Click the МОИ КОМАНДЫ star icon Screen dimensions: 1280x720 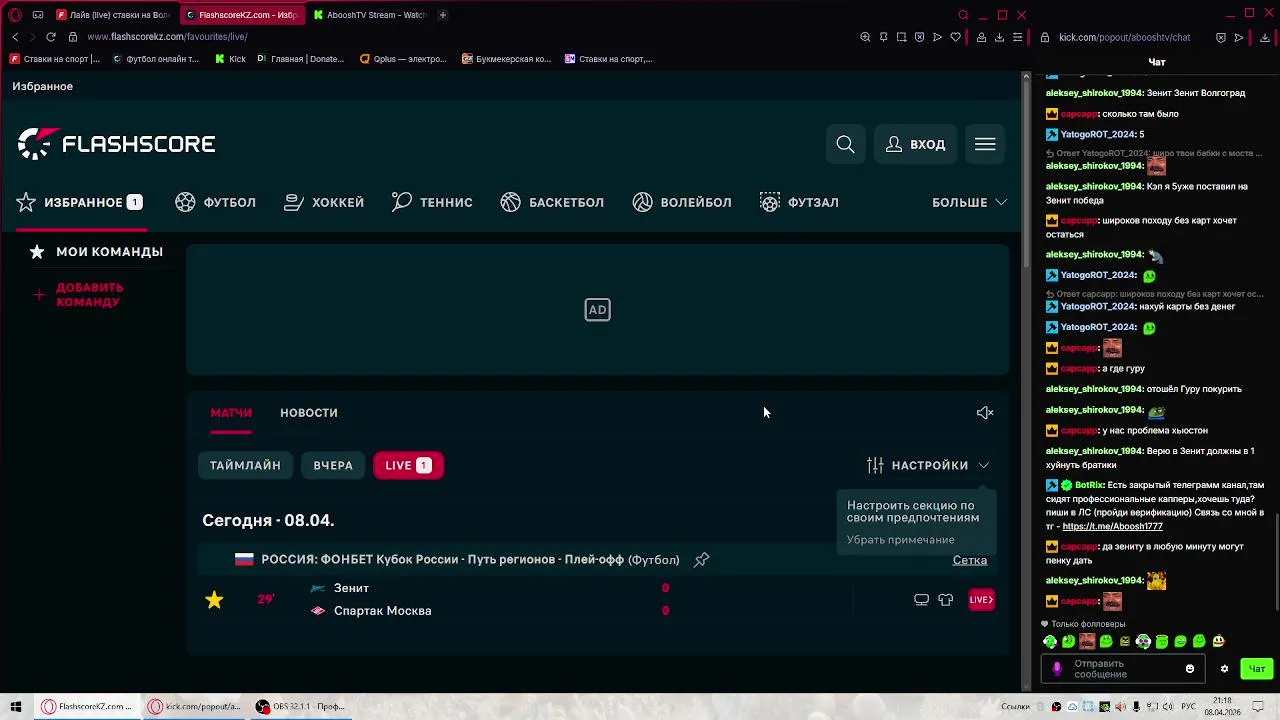point(37,252)
